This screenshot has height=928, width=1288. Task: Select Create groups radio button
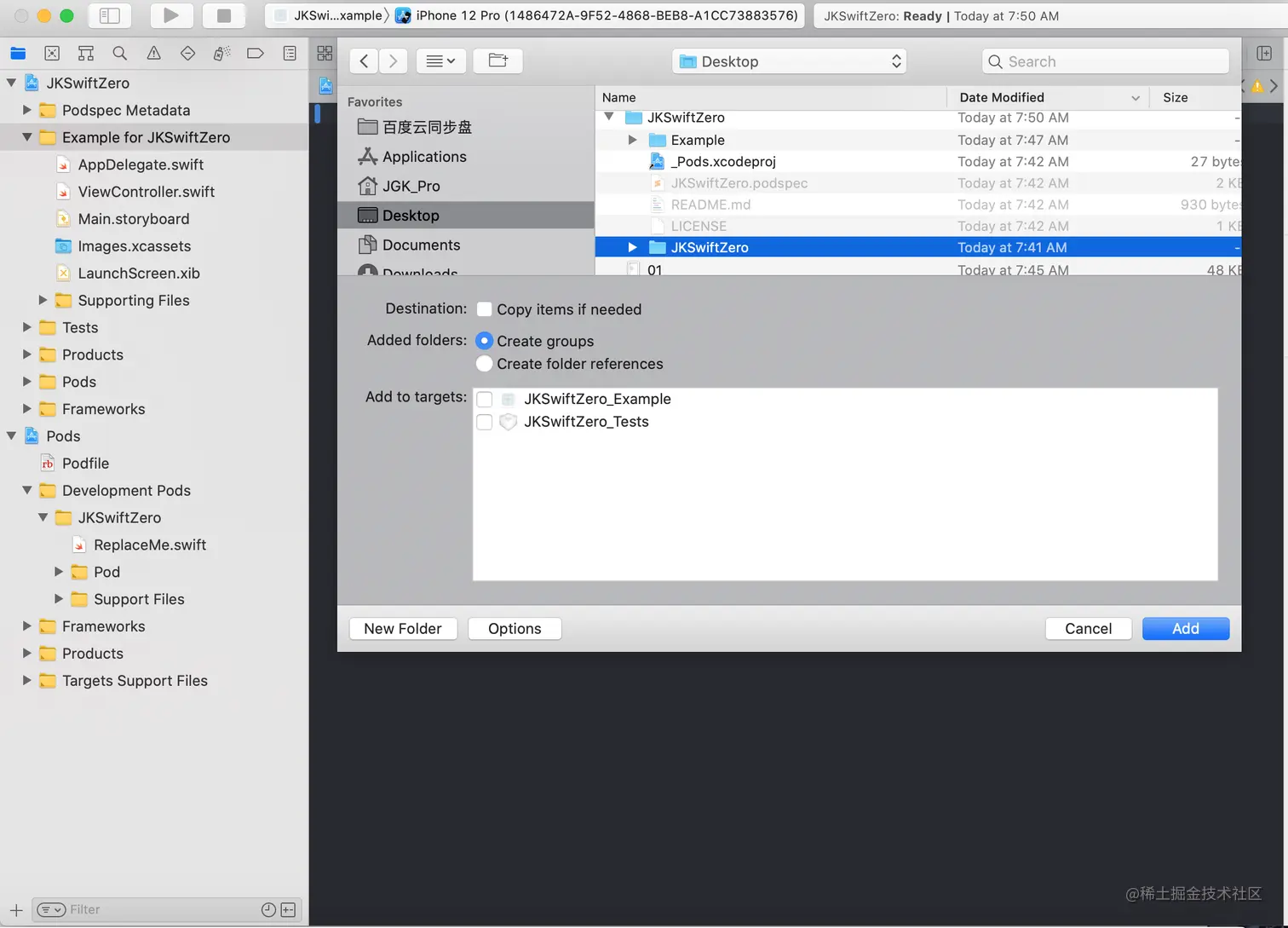[x=484, y=341]
